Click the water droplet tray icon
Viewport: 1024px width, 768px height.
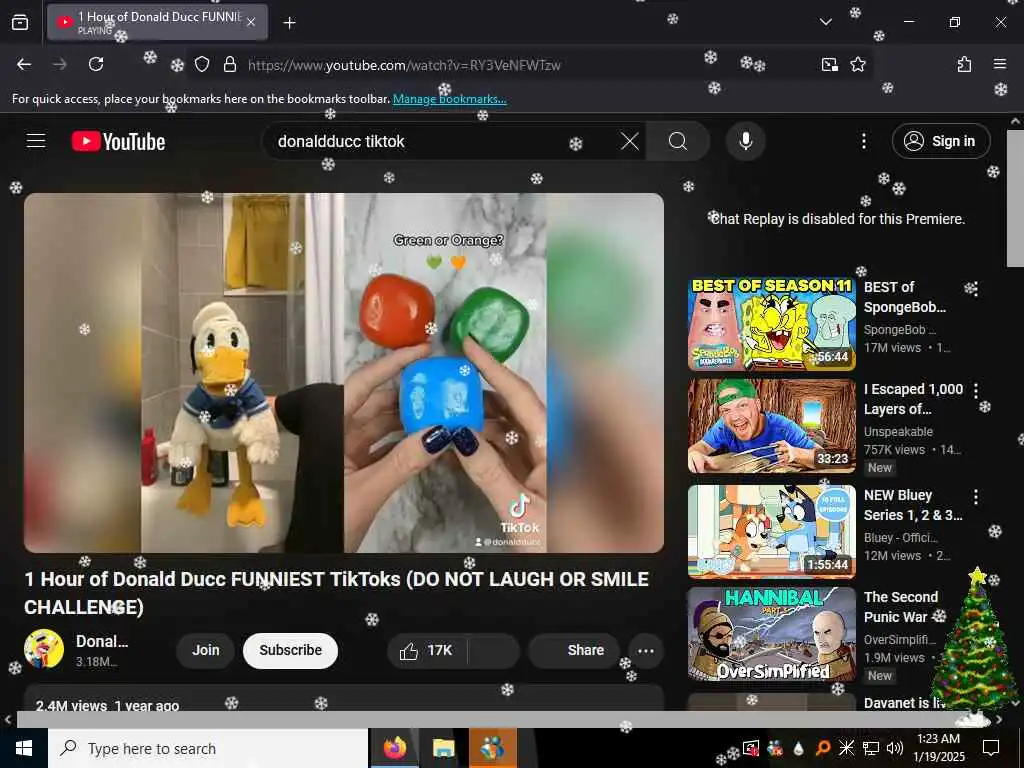tap(798, 748)
